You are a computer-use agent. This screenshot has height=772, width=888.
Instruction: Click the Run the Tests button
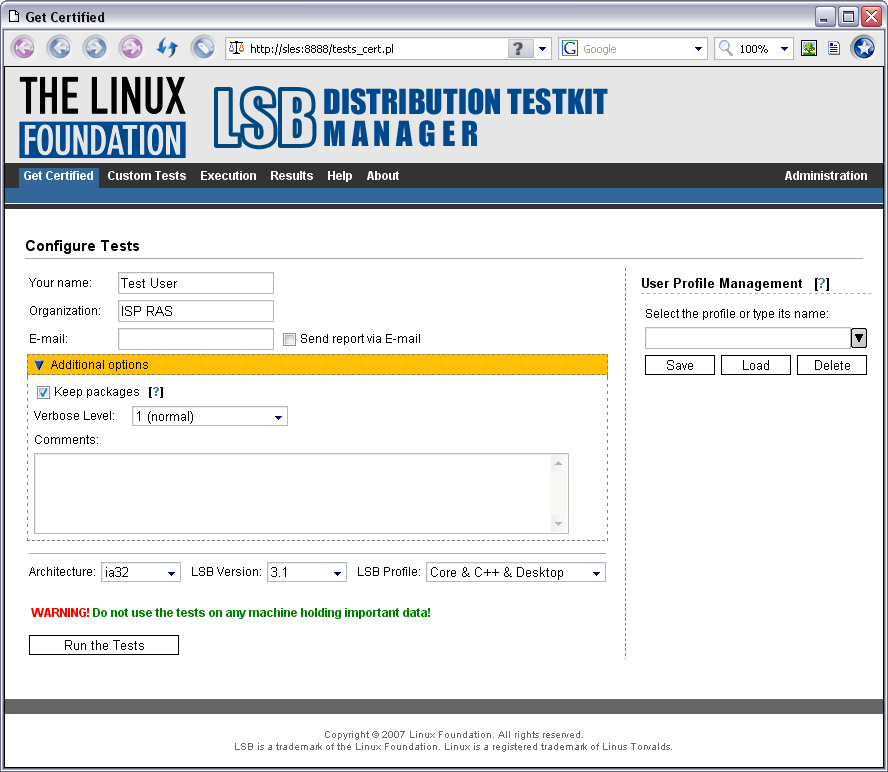[x=104, y=645]
